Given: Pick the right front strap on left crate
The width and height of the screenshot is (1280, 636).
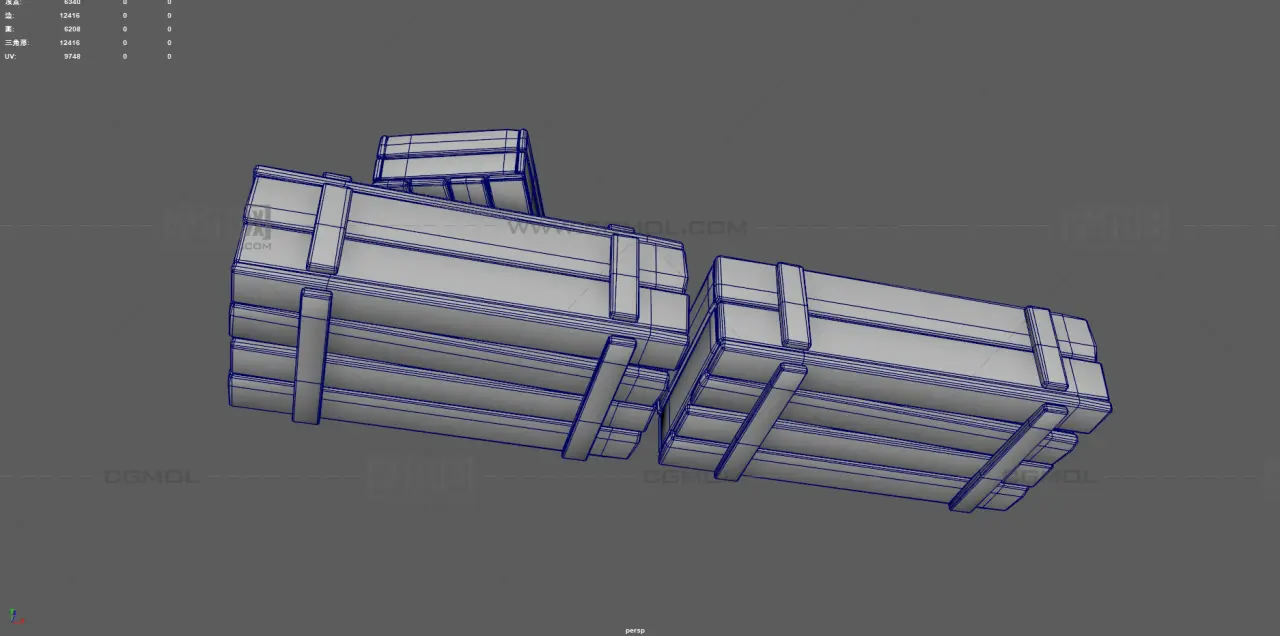Looking at the screenshot, I should tap(598, 398).
